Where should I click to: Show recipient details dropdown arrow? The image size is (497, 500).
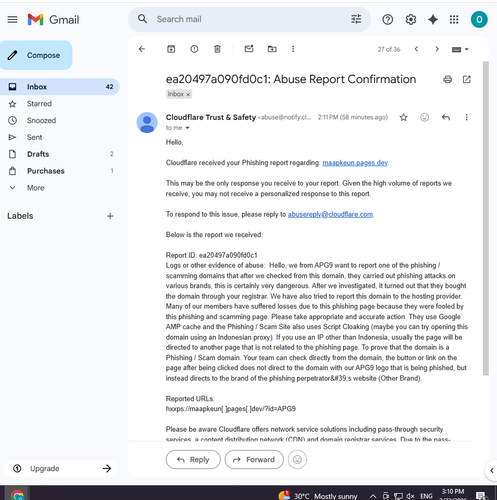point(187,128)
